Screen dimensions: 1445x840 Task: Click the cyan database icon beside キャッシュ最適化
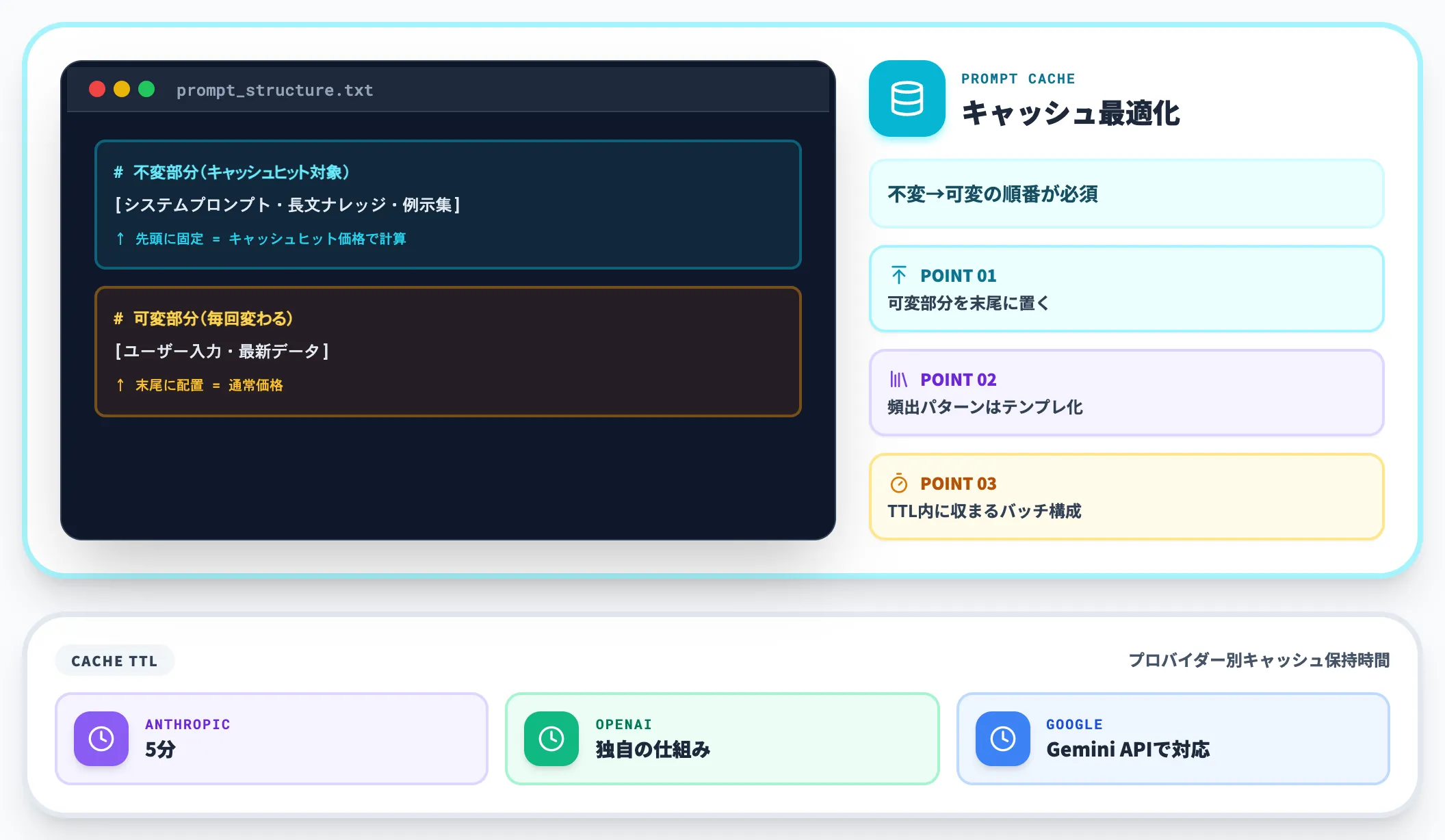pyautogui.click(x=907, y=99)
